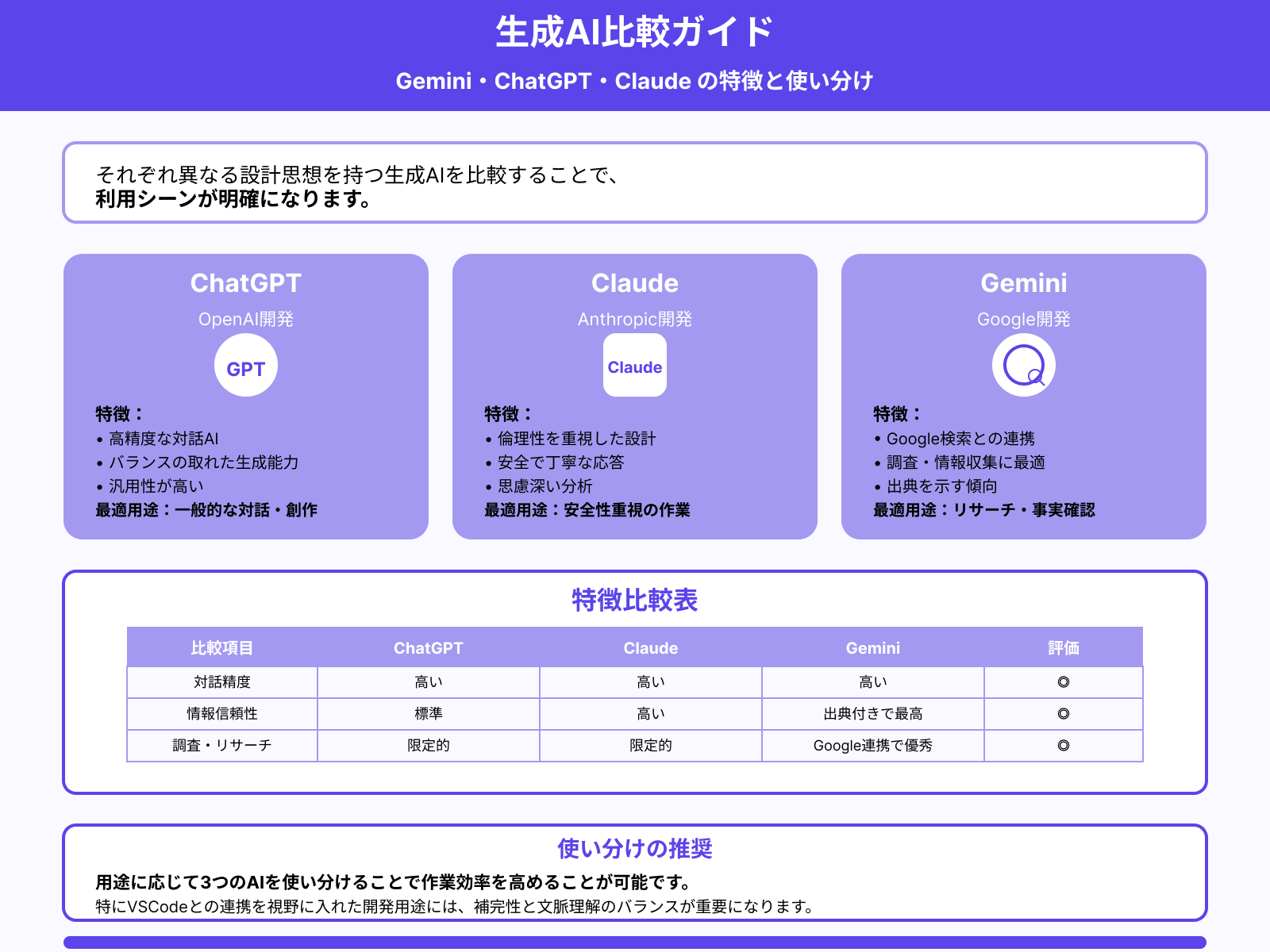Click the ◎ rating for 調査・リサーチ row
1270x952 pixels.
tap(1064, 745)
